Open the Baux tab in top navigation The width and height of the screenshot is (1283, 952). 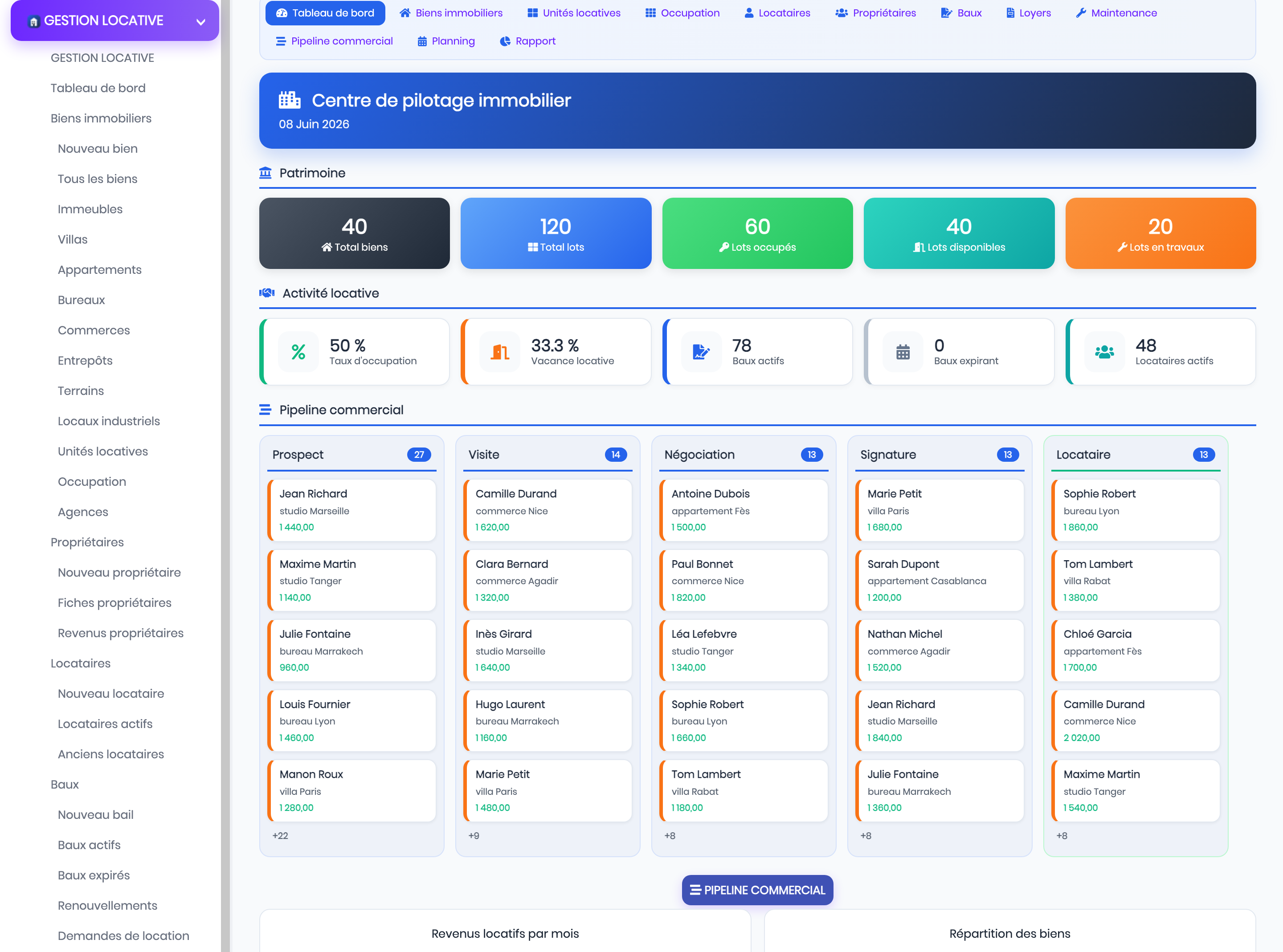click(961, 12)
